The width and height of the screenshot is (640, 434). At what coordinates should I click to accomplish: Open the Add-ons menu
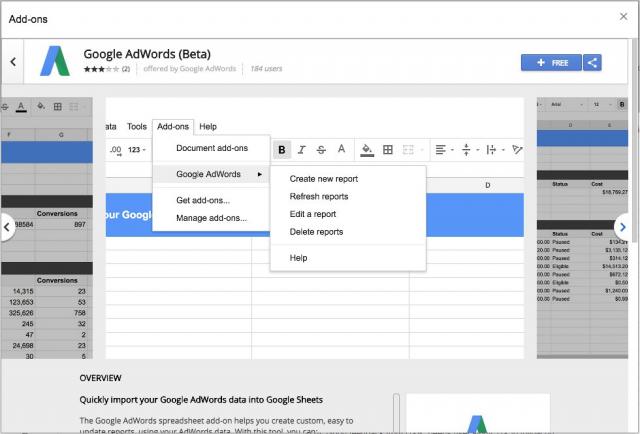coord(173,127)
